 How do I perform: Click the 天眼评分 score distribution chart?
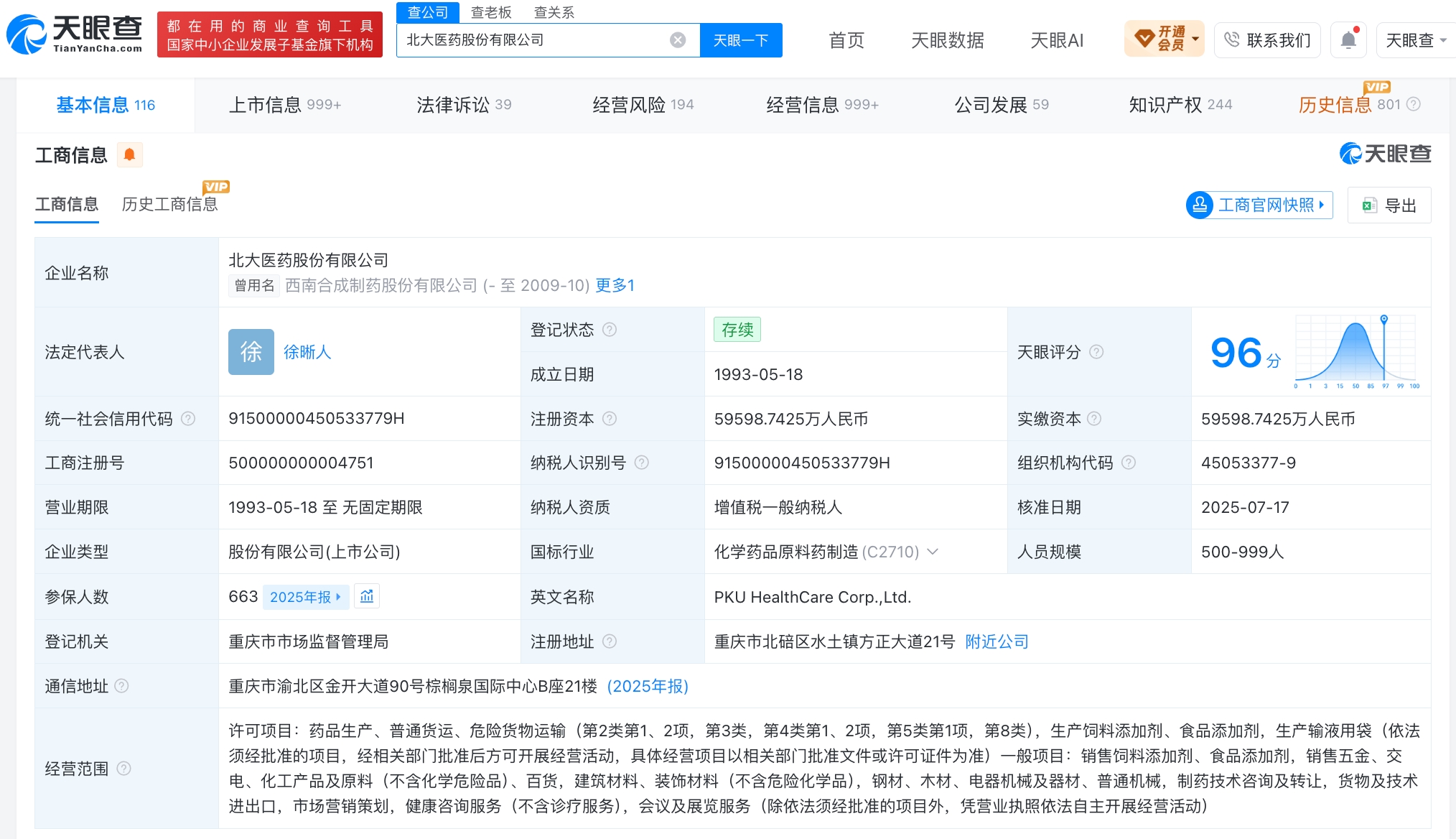point(1356,352)
